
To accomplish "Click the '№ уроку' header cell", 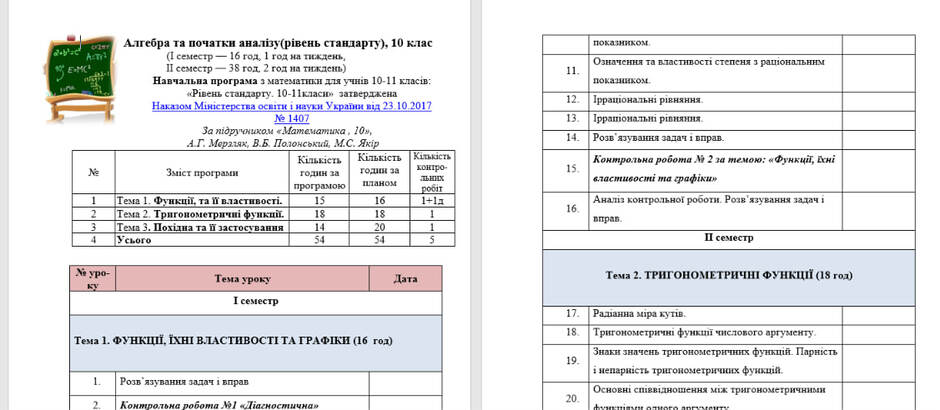I will tap(93, 279).
